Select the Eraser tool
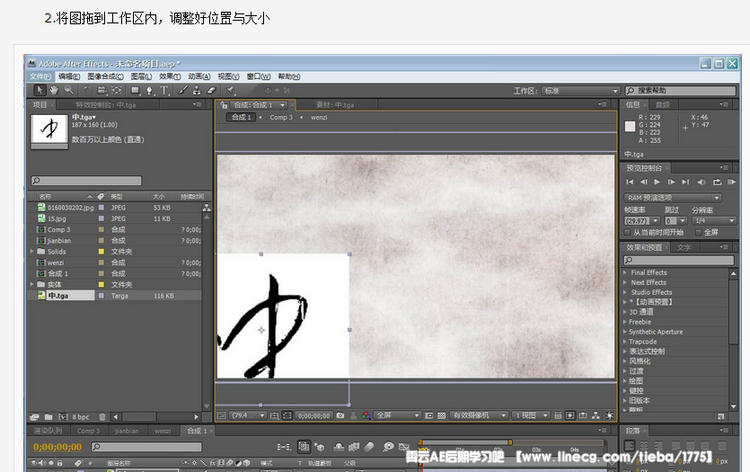Viewport: 750px width, 472px height. click(x=211, y=90)
